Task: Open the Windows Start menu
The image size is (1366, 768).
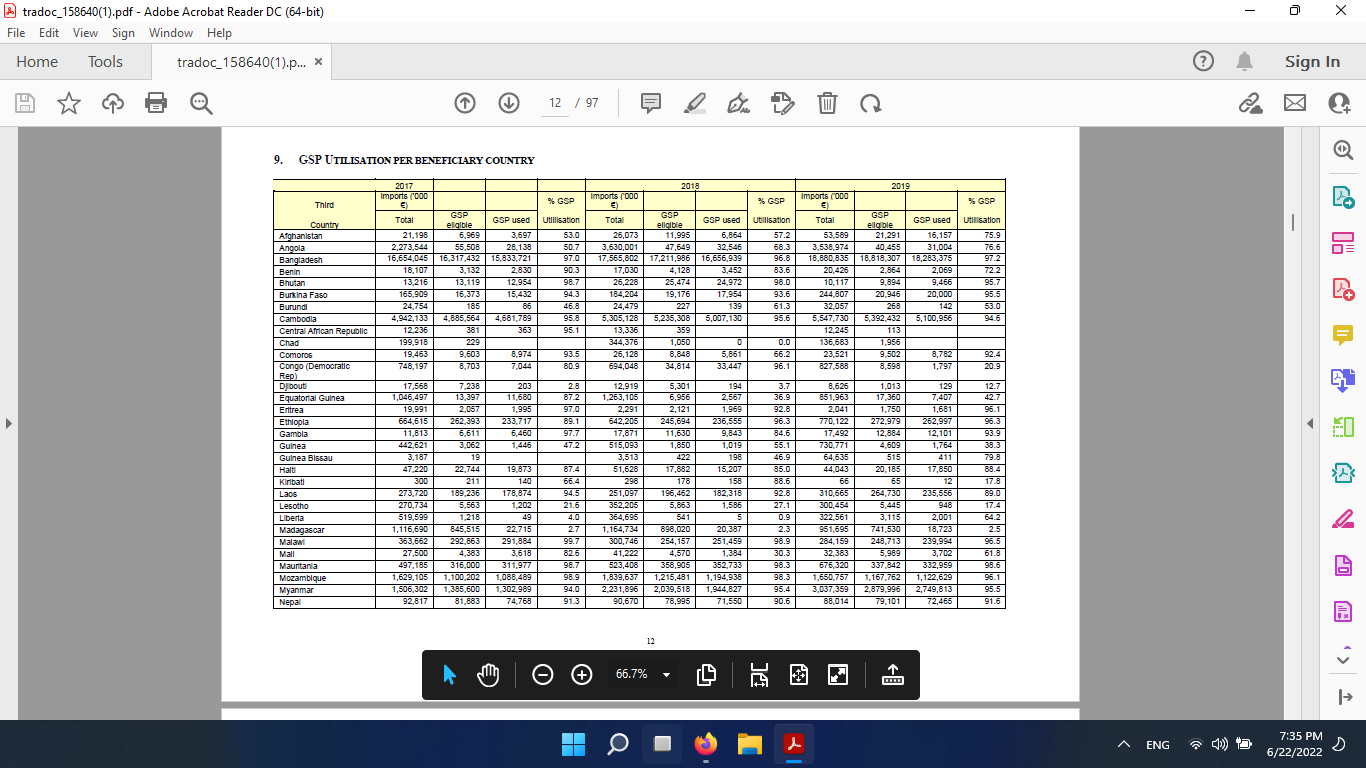Action: (x=572, y=744)
